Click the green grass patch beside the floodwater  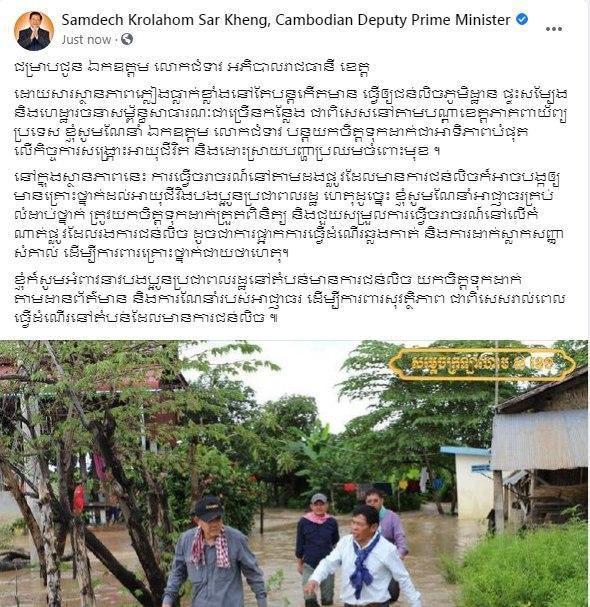tap(523, 567)
